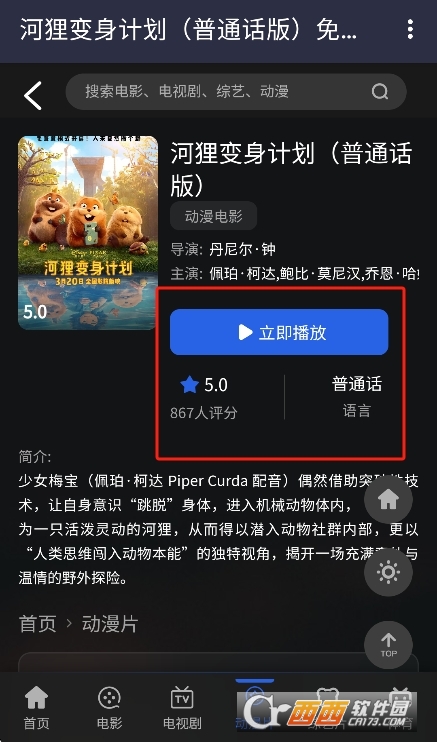
Task: Switch to 电视剧 bottom tab
Action: click(182, 708)
